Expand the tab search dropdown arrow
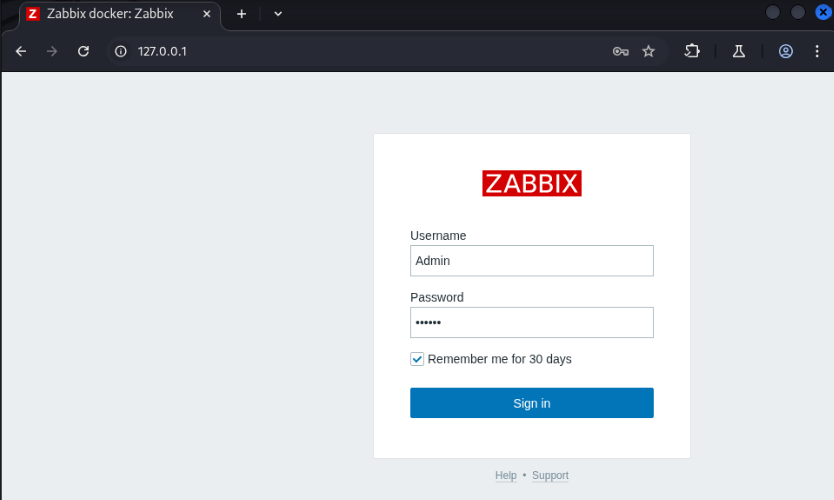The height and width of the screenshot is (500, 834). 278,14
